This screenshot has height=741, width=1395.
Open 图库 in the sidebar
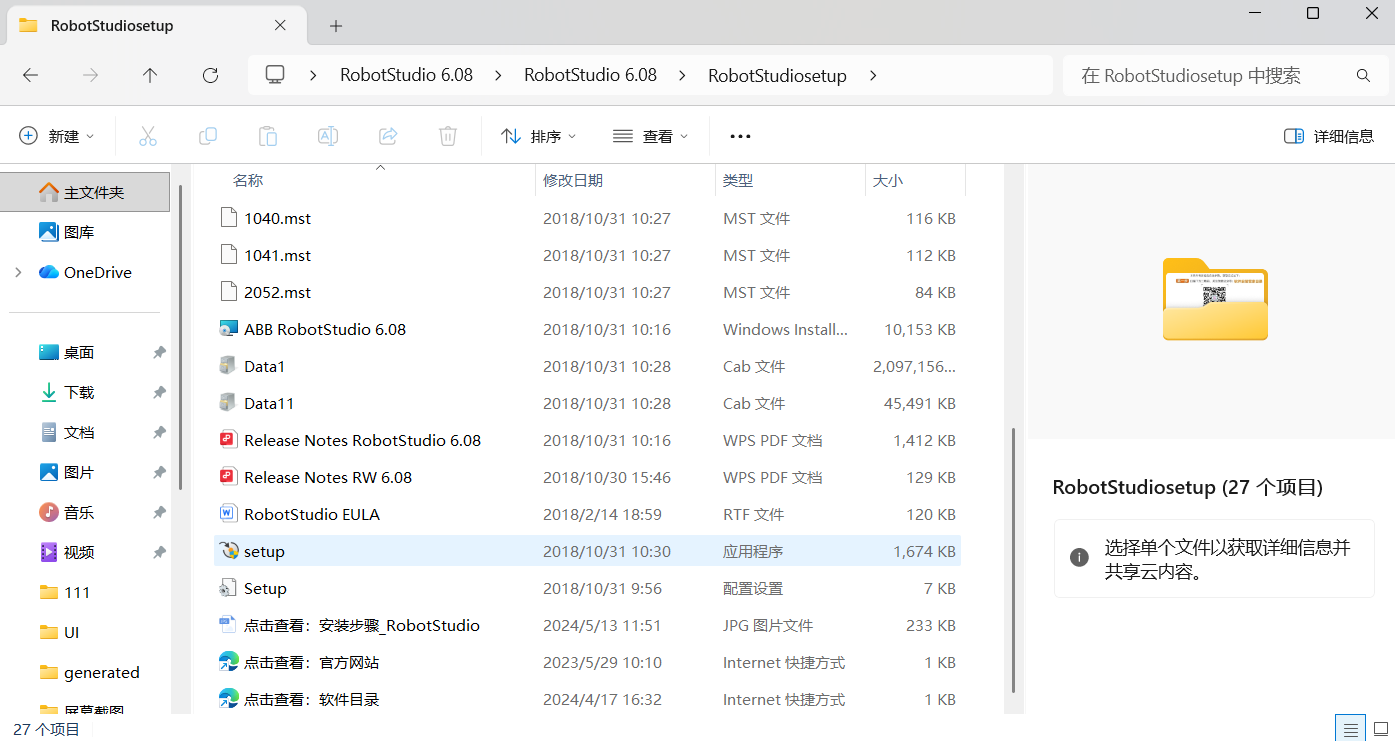(x=78, y=232)
